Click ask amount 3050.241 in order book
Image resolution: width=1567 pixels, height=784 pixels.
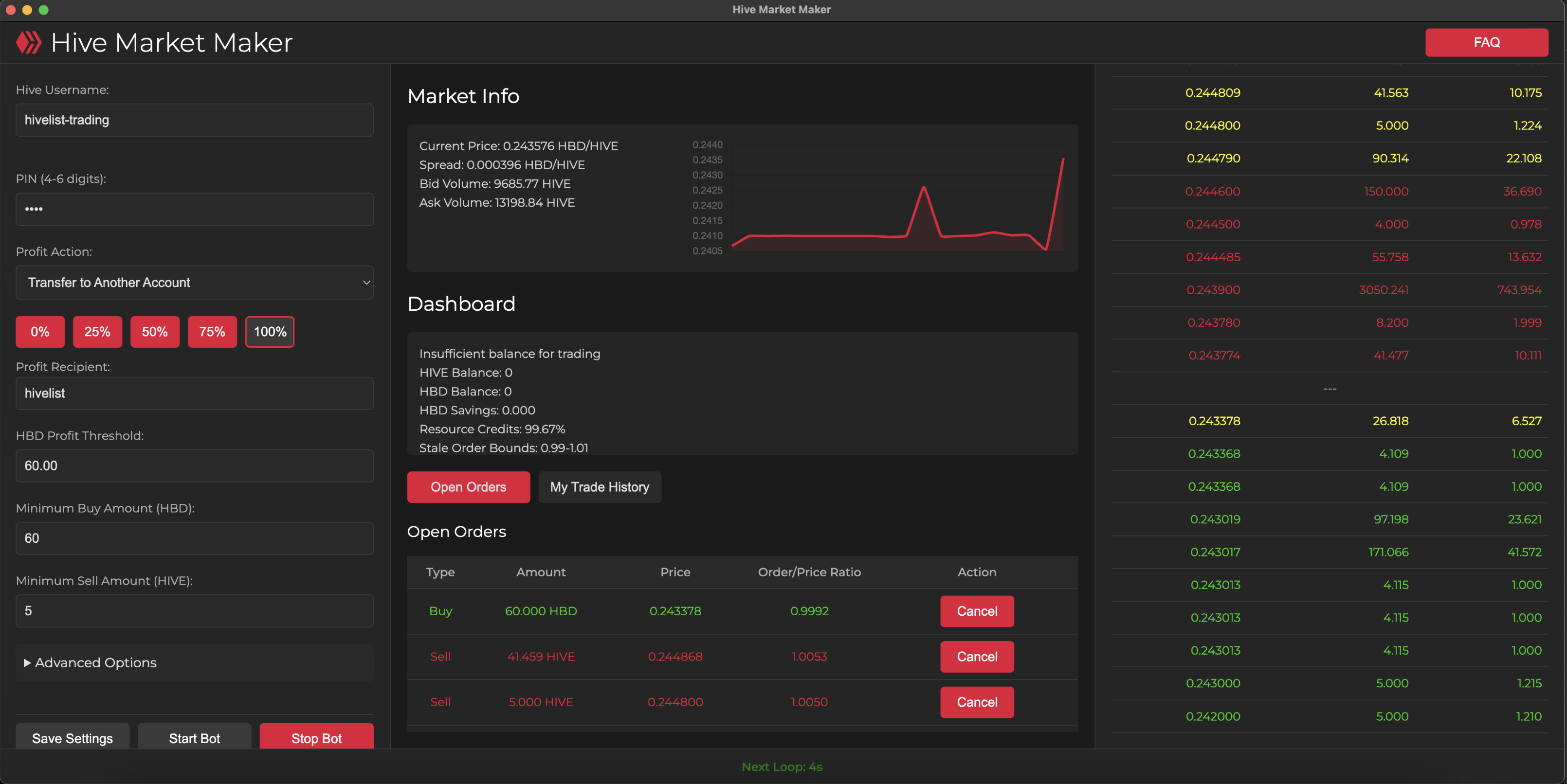(x=1383, y=290)
